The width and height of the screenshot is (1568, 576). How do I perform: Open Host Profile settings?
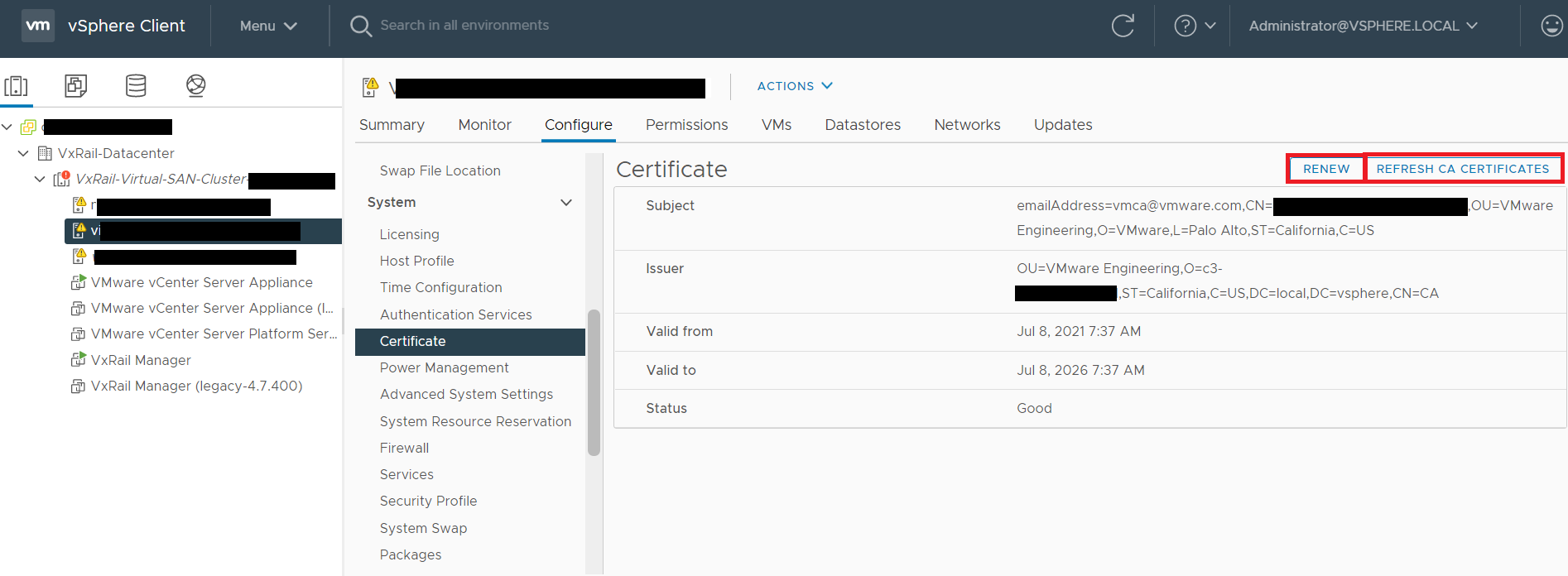tap(416, 261)
